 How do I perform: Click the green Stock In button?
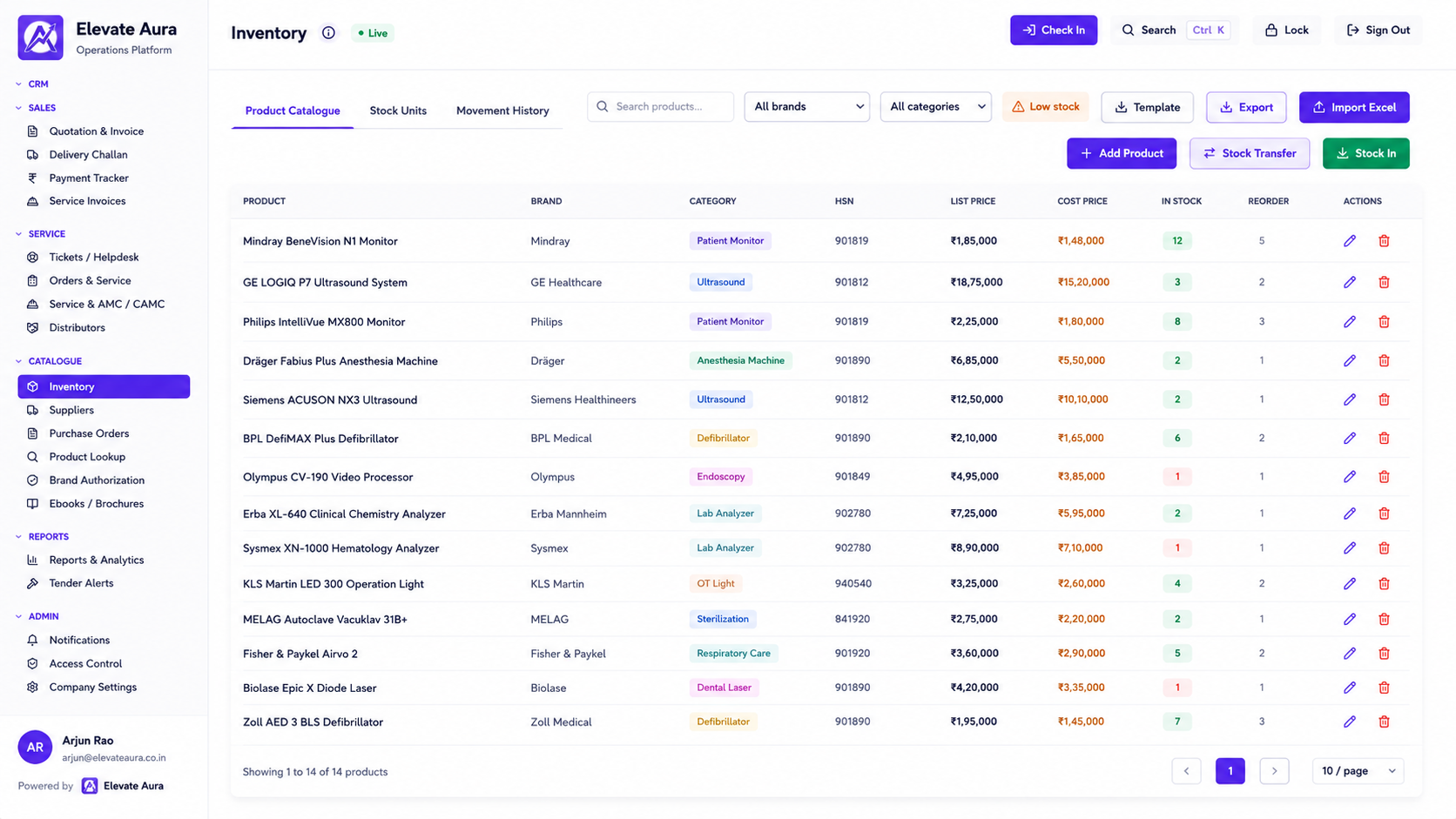[x=1365, y=153]
